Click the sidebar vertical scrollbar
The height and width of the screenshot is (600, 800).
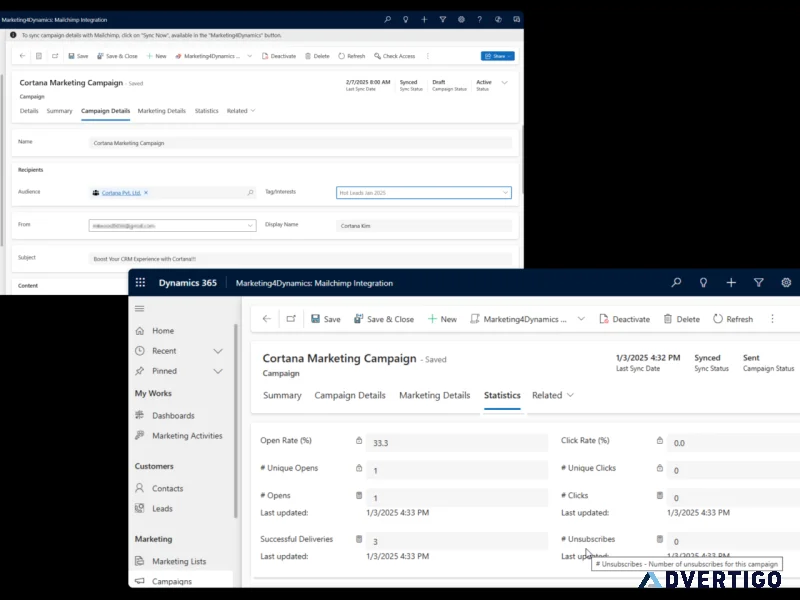tap(236, 421)
